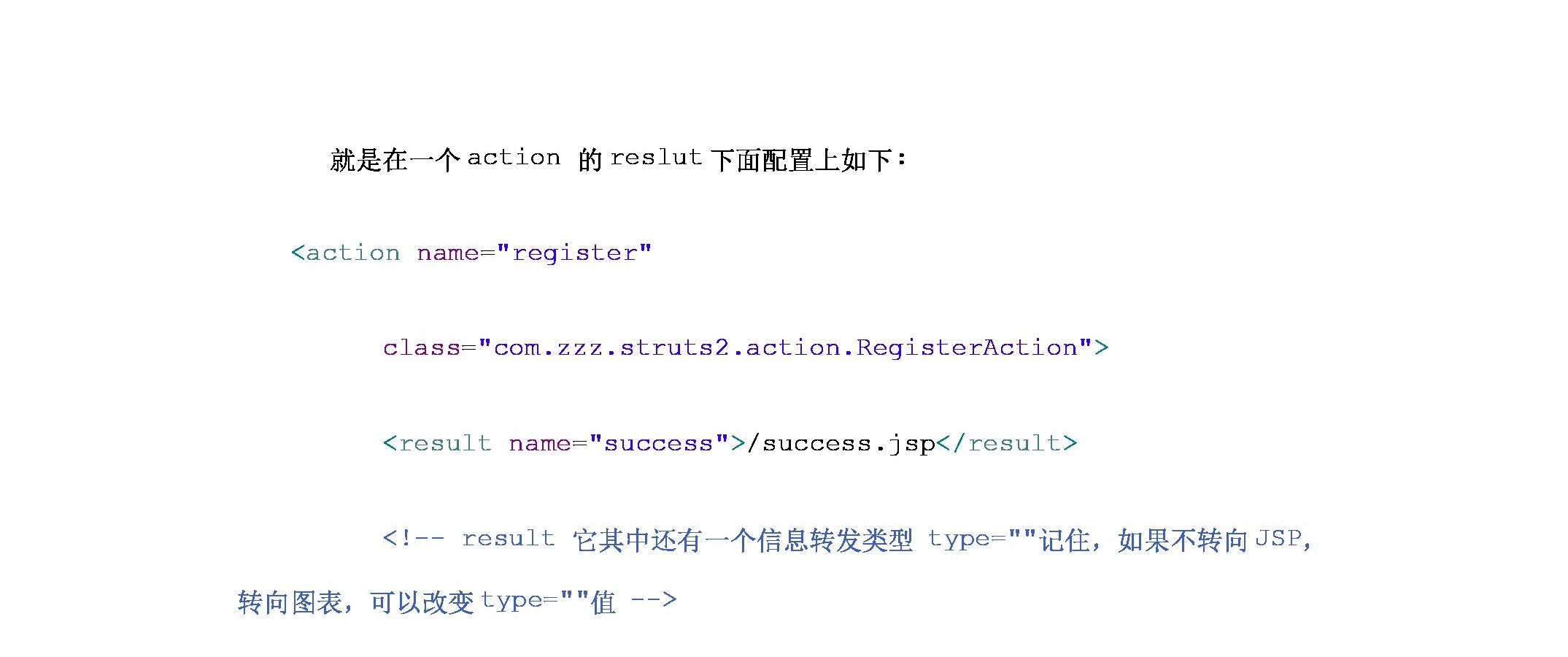Click the closing bracket after RegisterAction
Viewport: 1568px width, 657px height.
1101,348
